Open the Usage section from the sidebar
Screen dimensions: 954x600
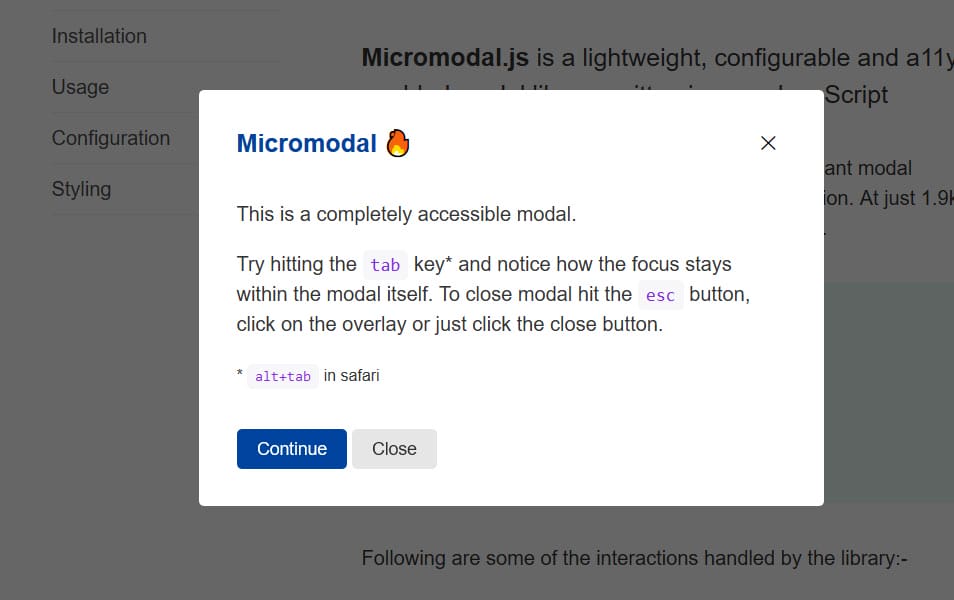79,87
